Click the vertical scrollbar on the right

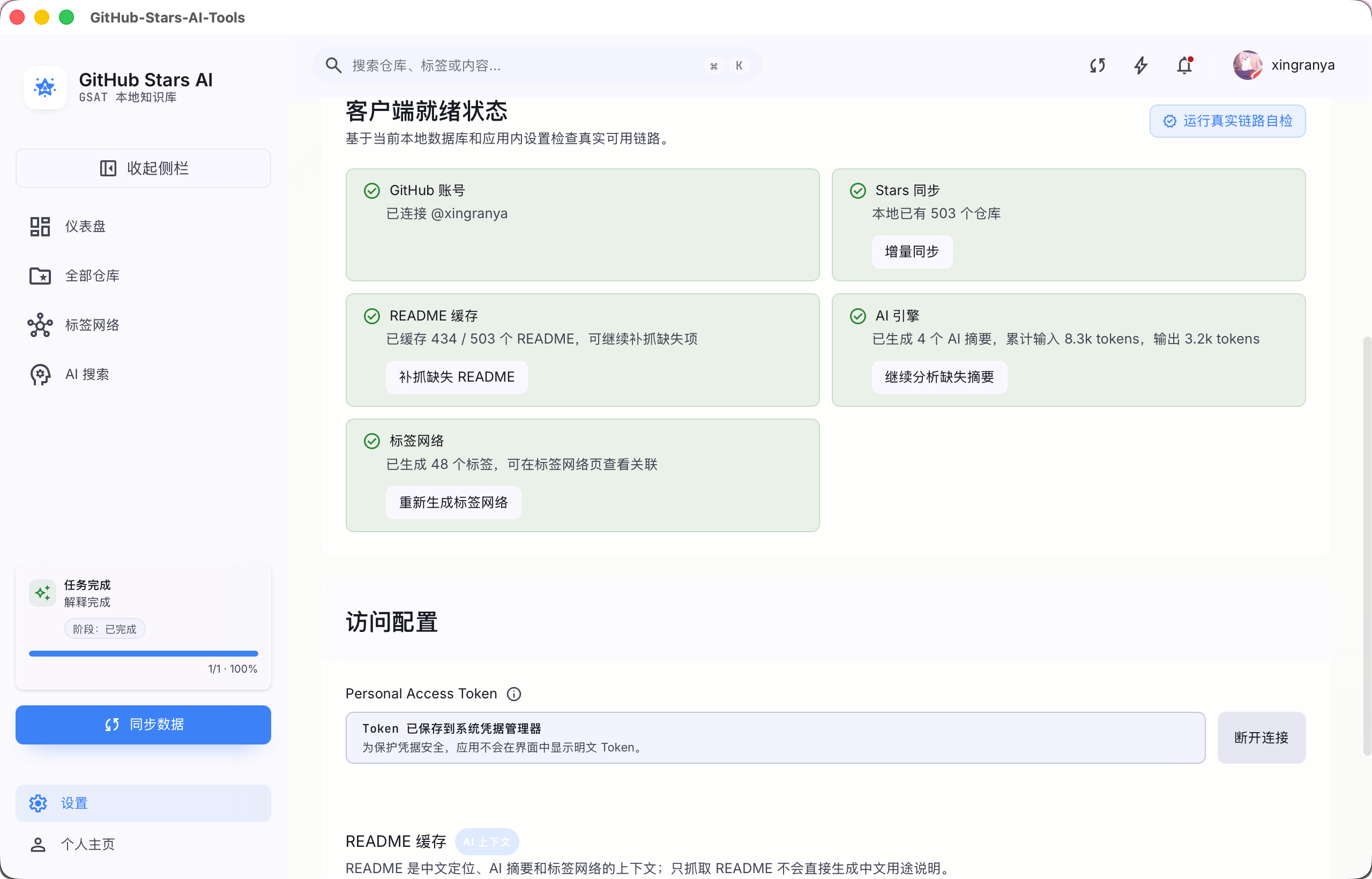tap(1367, 546)
